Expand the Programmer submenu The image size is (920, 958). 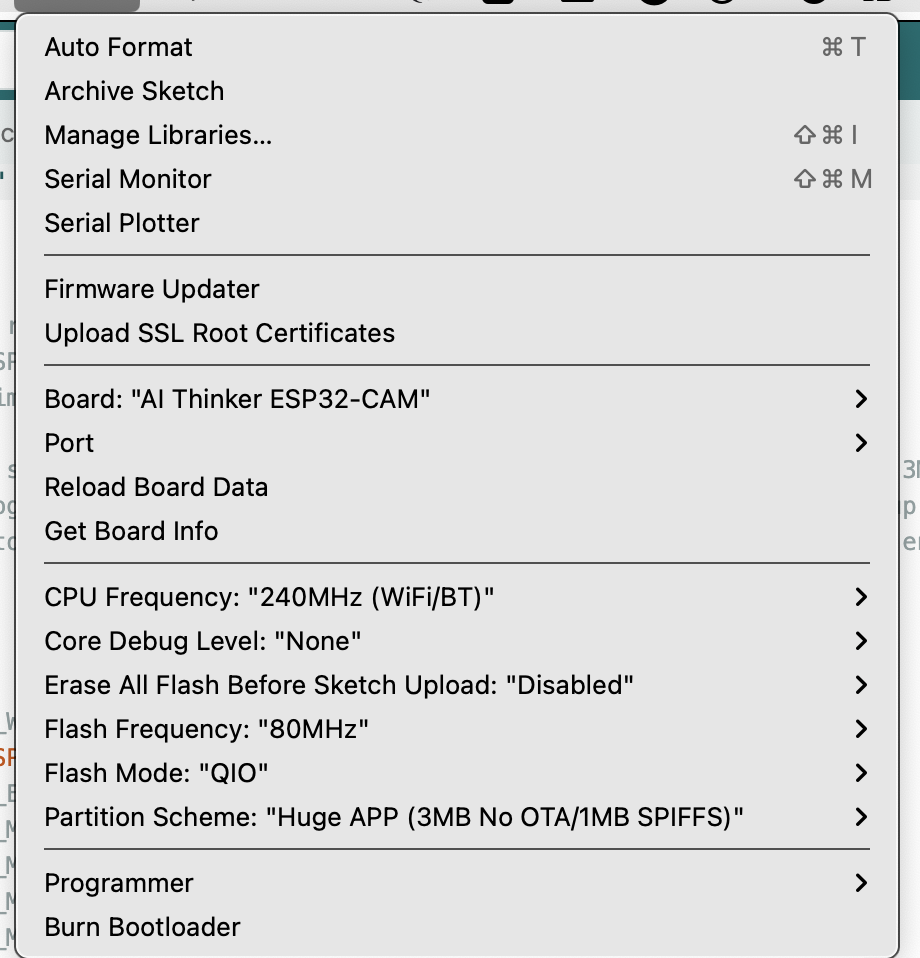click(x=118, y=883)
